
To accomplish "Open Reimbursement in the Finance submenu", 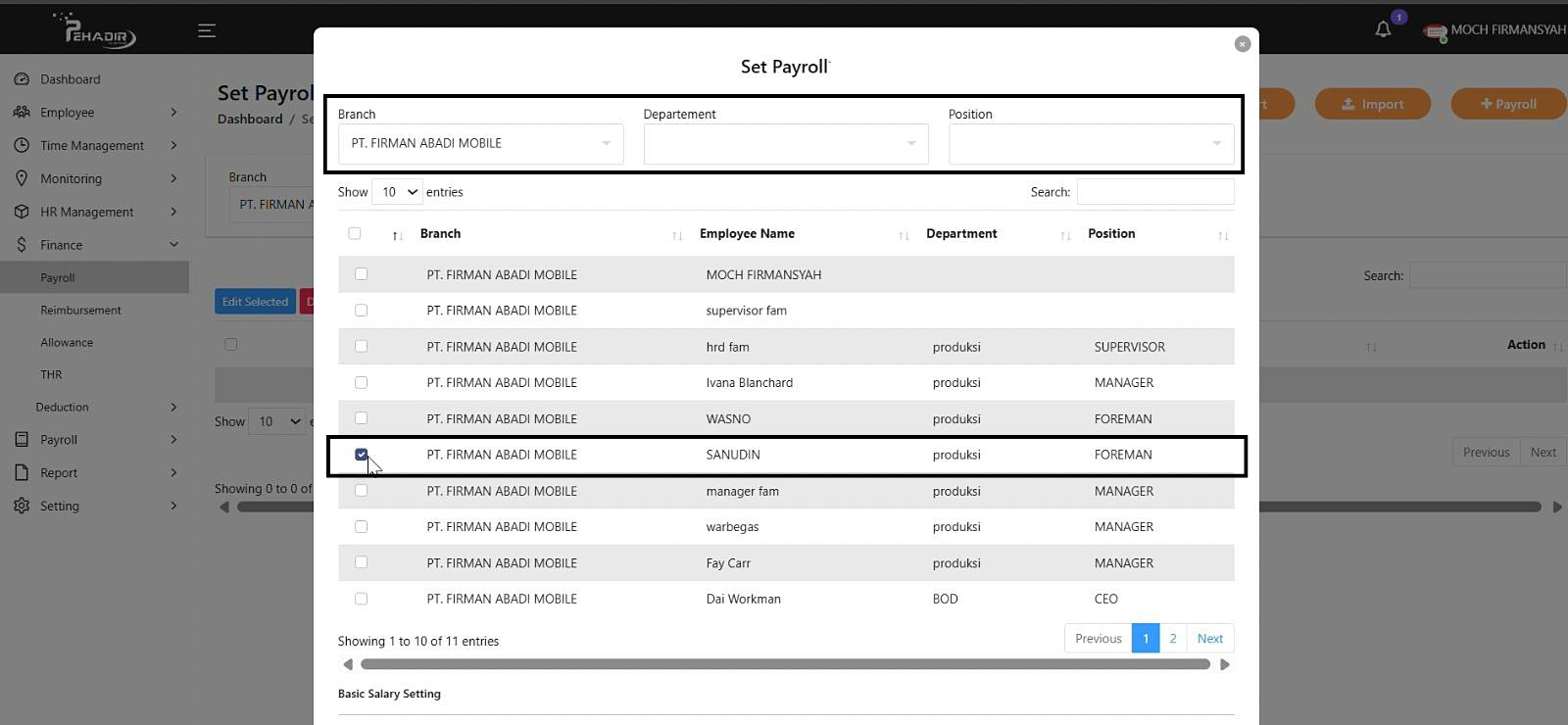I will tap(80, 310).
